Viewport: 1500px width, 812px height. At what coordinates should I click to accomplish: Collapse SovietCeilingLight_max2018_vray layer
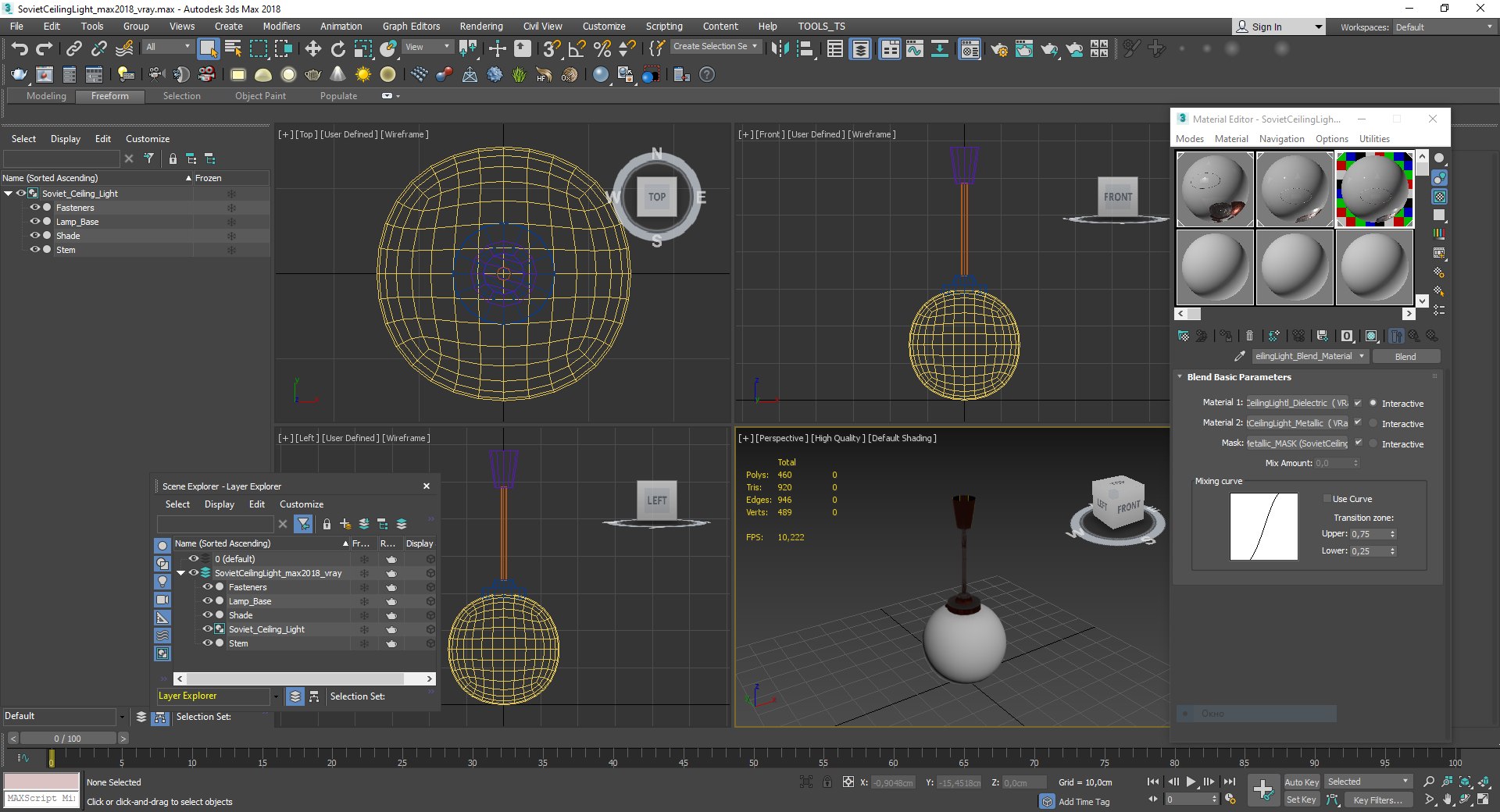coord(181,573)
